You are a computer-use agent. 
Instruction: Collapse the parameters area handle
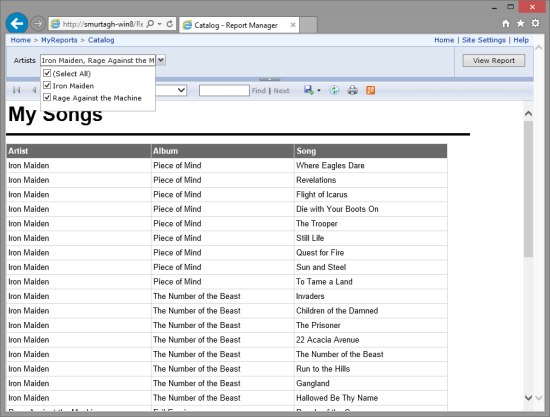[269, 79]
